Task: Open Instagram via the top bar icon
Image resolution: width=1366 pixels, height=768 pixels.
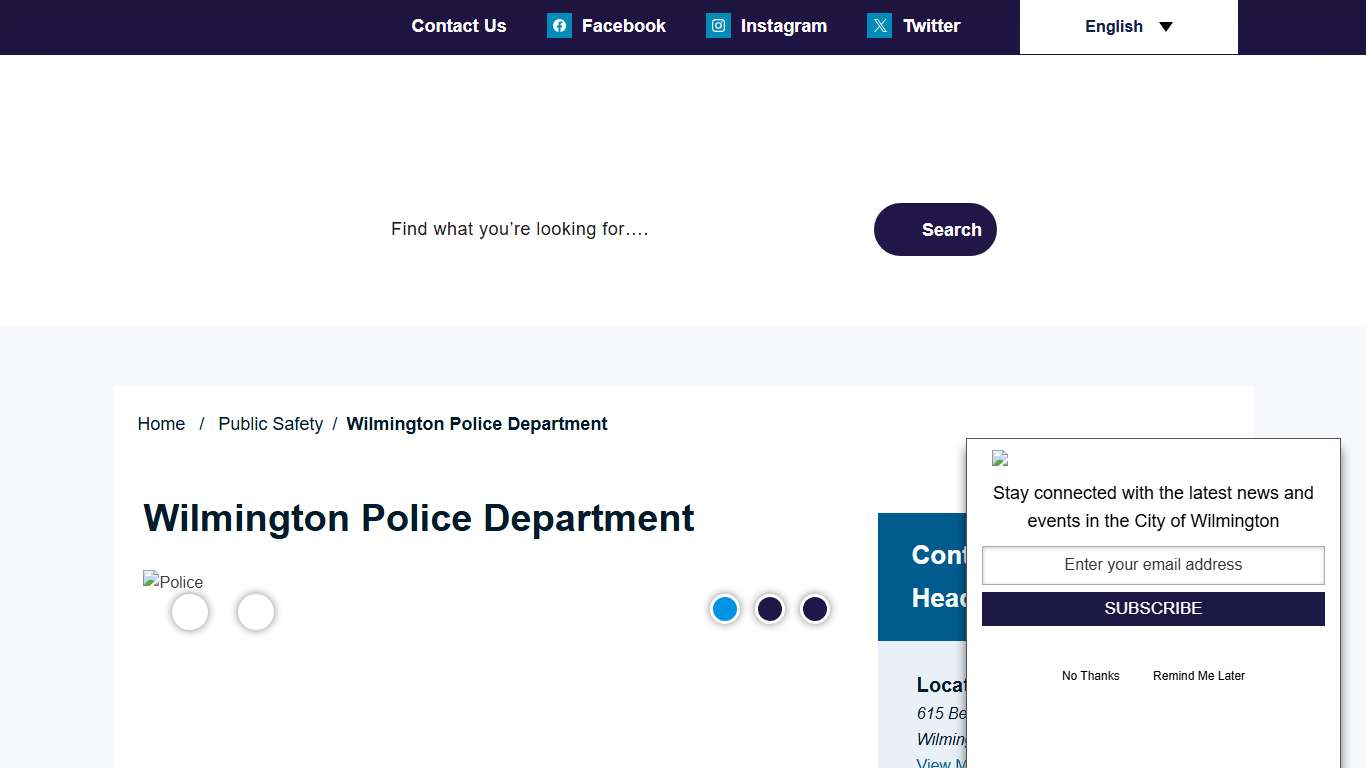Action: pyautogui.click(x=718, y=25)
